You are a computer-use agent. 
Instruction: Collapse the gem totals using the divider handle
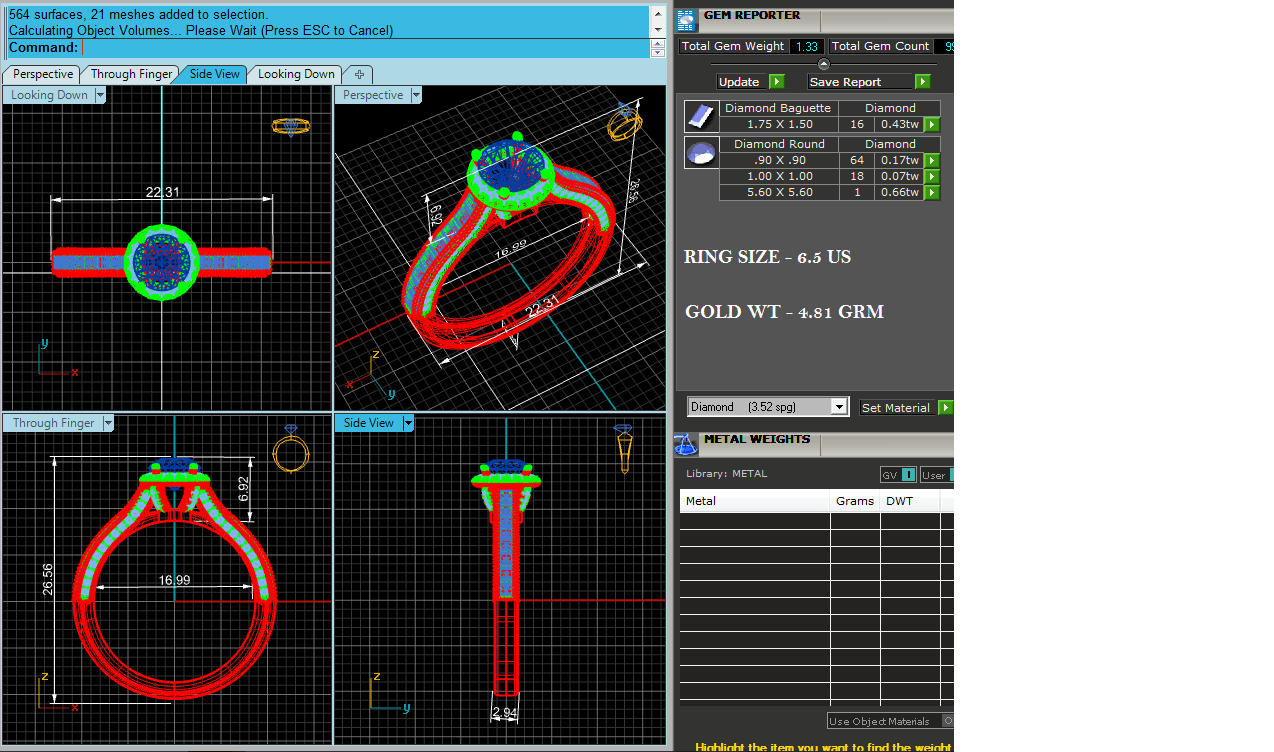[824, 64]
